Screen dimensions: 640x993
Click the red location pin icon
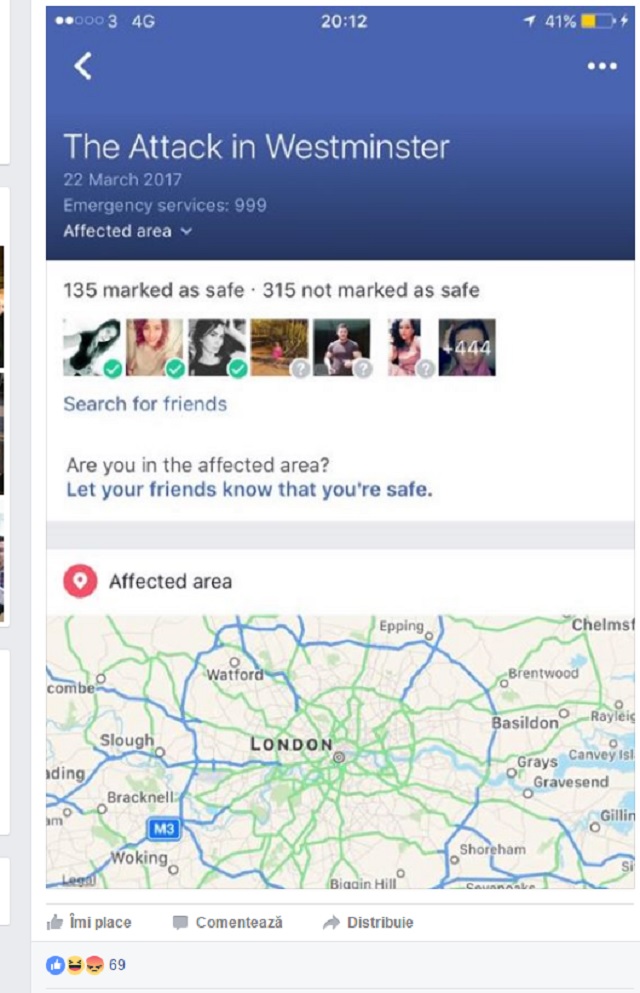pos(80,581)
